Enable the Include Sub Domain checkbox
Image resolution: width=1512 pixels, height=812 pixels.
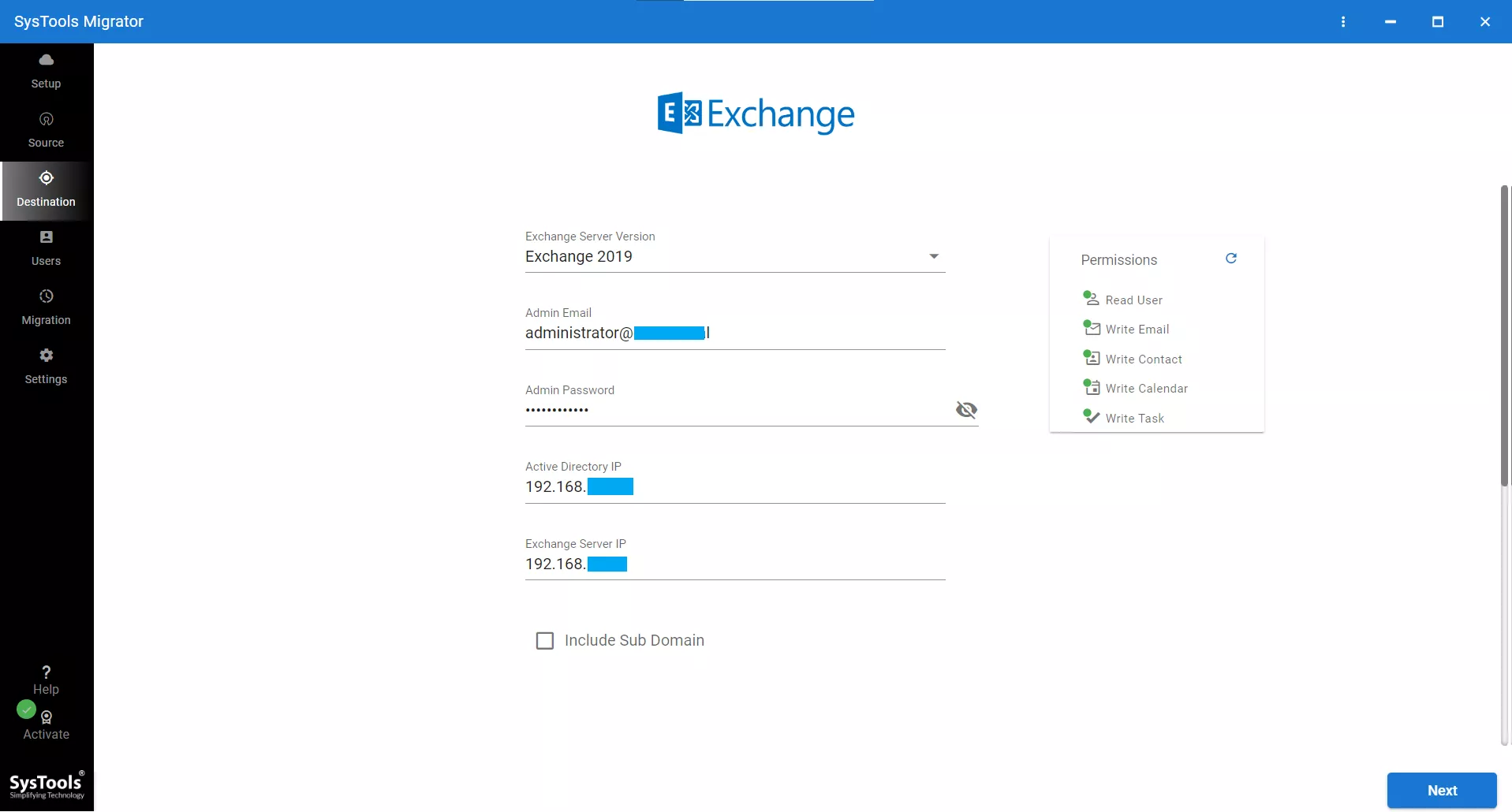(545, 641)
